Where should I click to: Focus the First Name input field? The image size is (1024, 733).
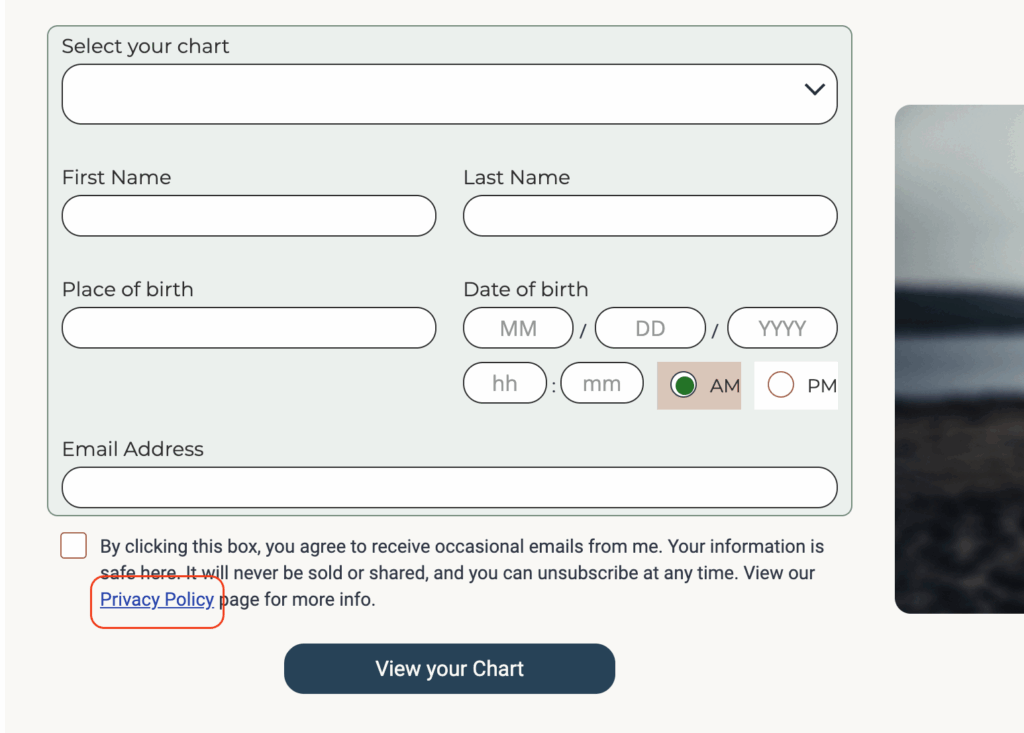[x=249, y=216]
